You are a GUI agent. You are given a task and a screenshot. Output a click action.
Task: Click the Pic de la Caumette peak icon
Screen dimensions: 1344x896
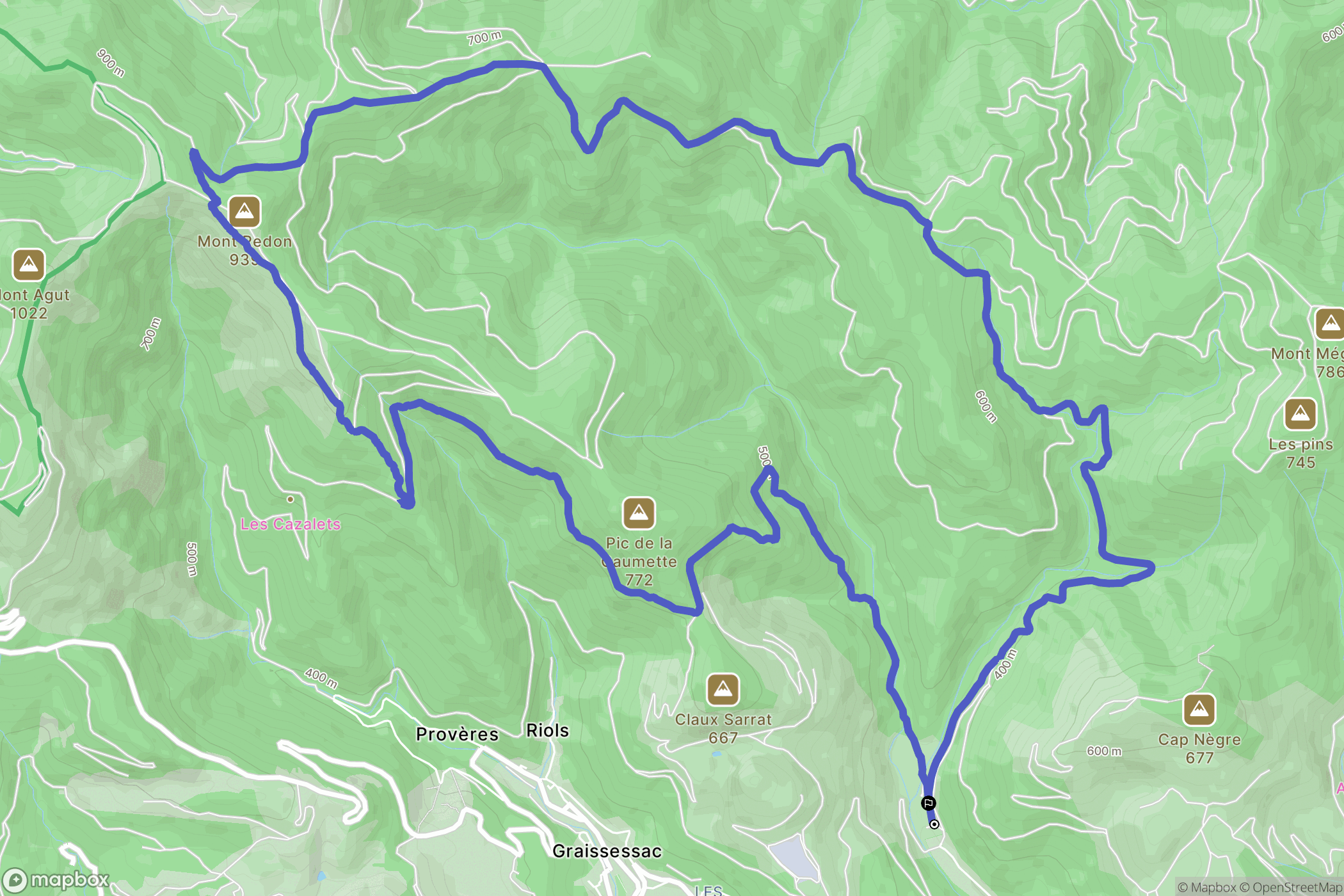coord(639,513)
